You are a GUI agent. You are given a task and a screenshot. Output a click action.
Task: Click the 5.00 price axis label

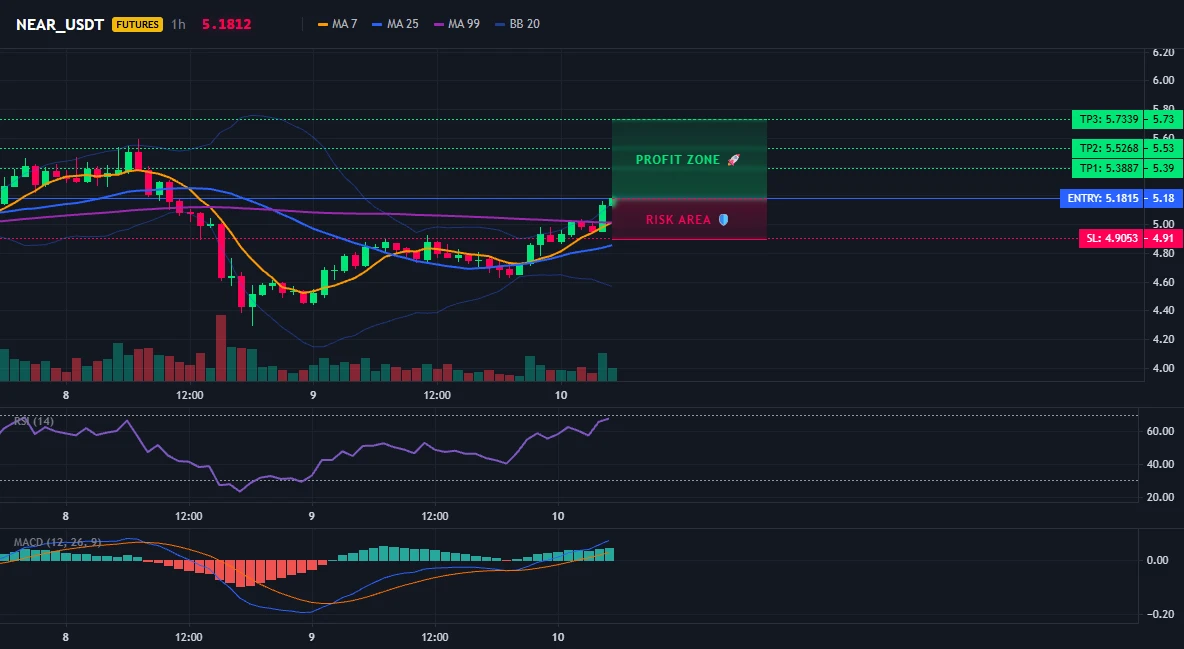pos(1164,224)
